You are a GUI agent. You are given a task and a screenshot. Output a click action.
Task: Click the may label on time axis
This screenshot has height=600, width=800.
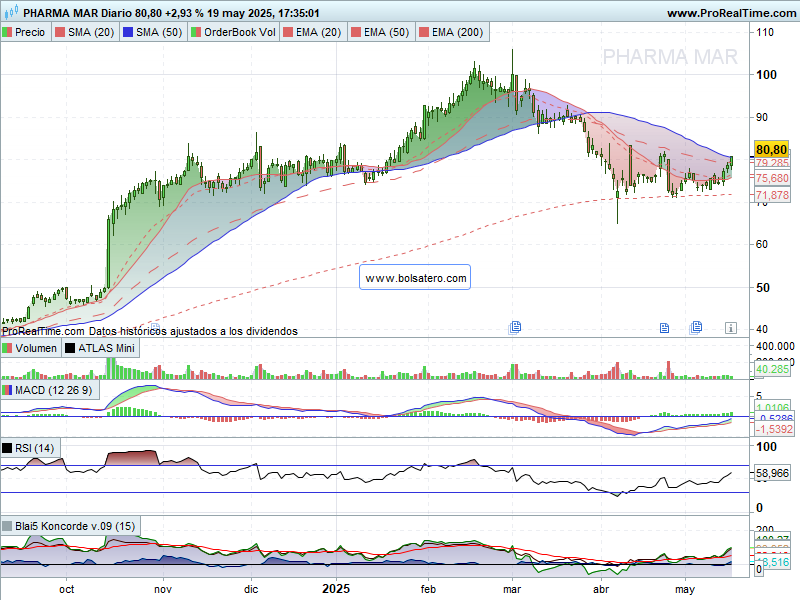coord(685,590)
